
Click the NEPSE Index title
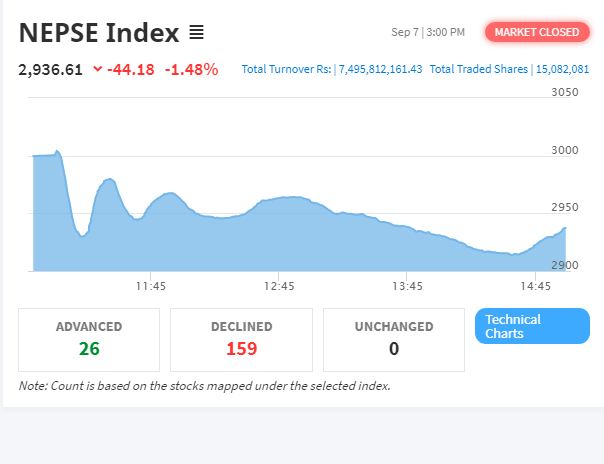tap(99, 33)
